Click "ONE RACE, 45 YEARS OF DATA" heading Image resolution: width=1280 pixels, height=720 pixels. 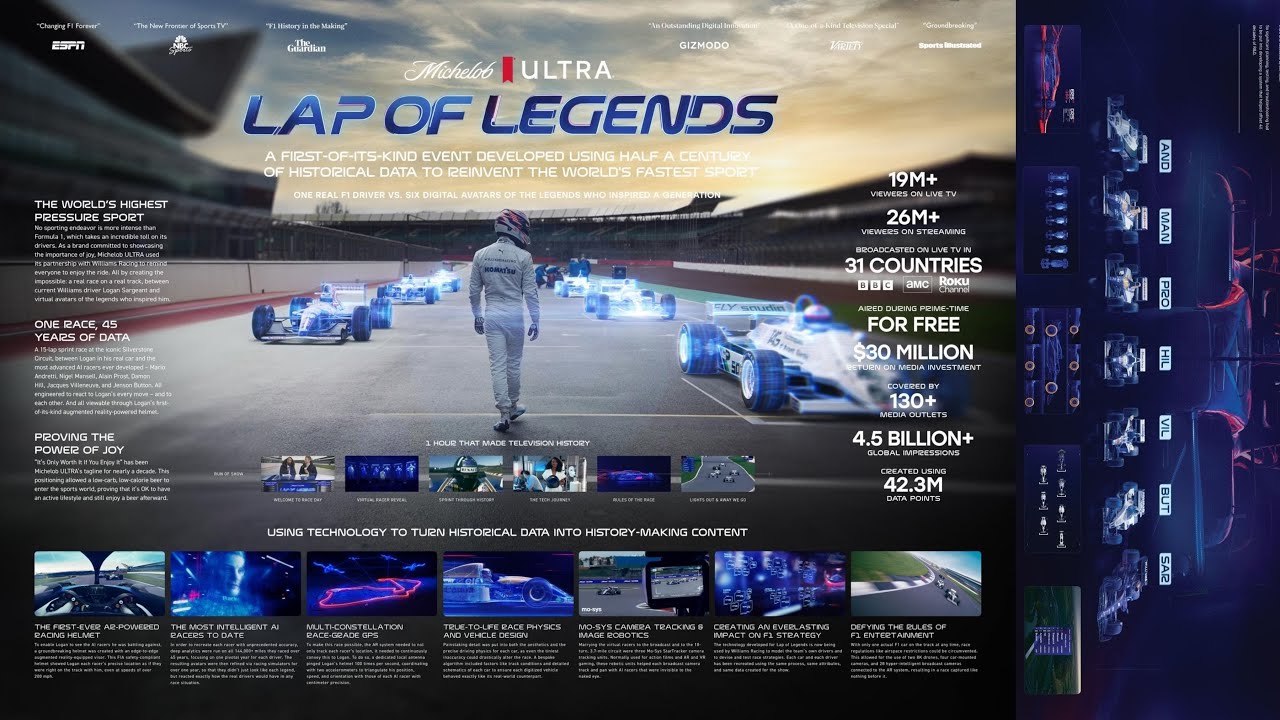82,331
